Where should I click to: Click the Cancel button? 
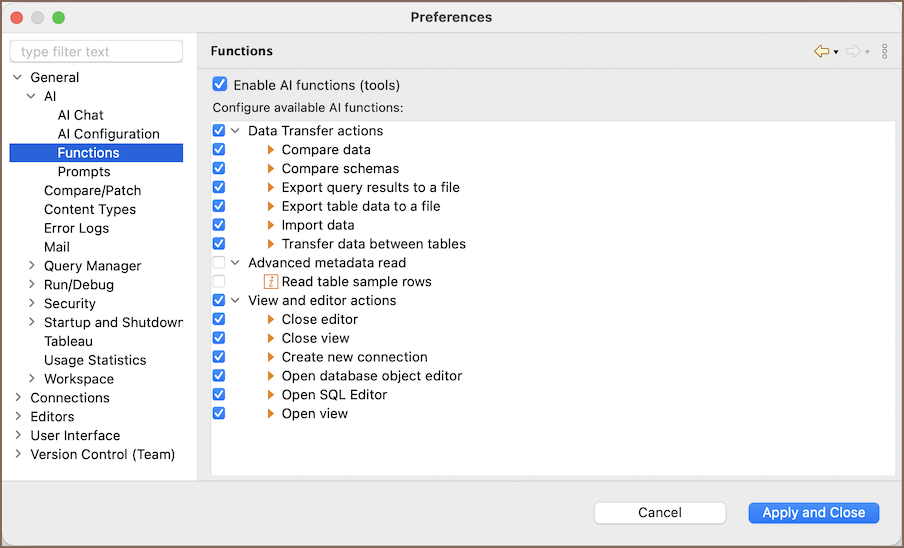tap(660, 513)
